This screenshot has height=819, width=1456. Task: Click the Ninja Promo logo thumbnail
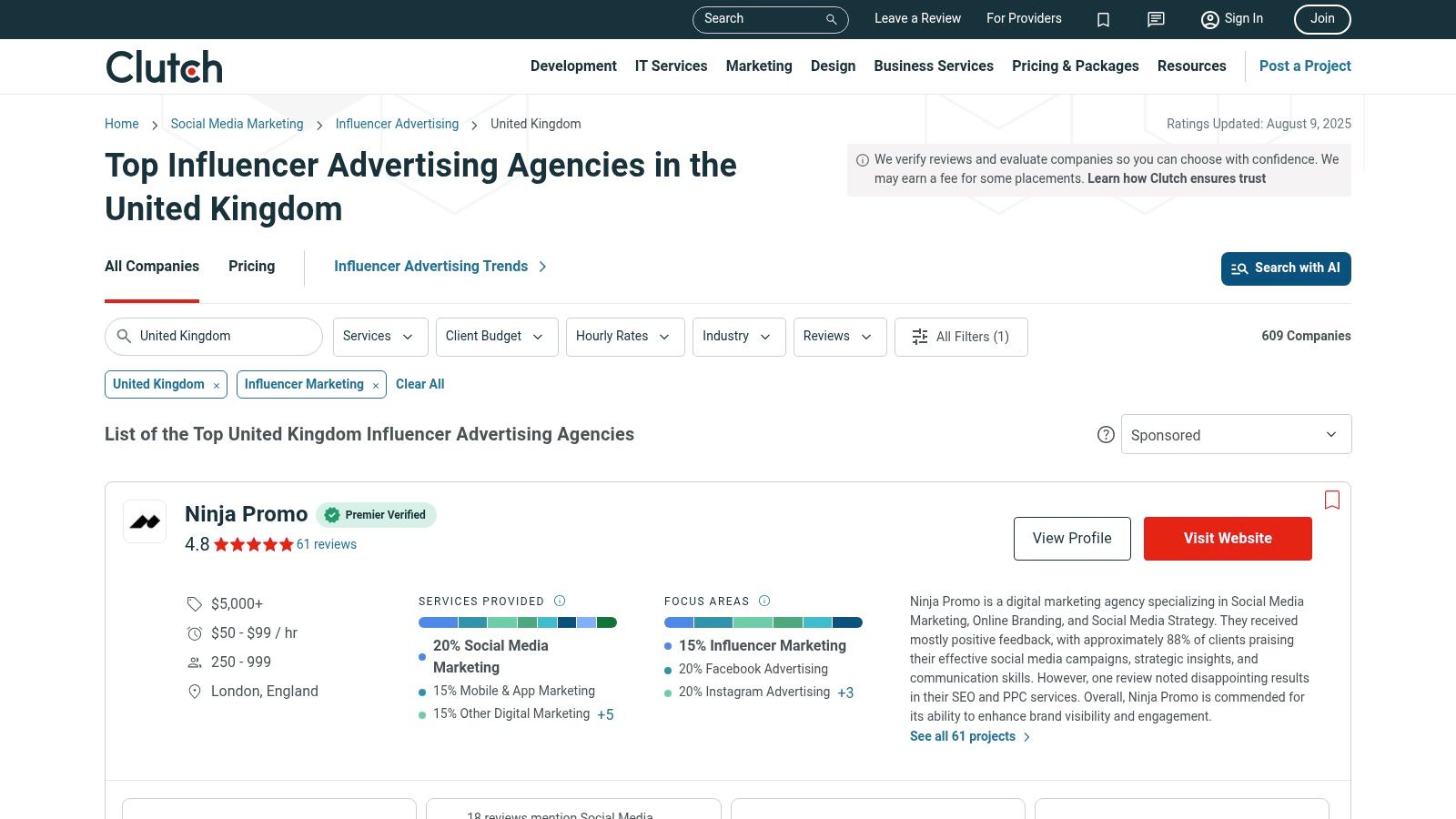tap(145, 521)
